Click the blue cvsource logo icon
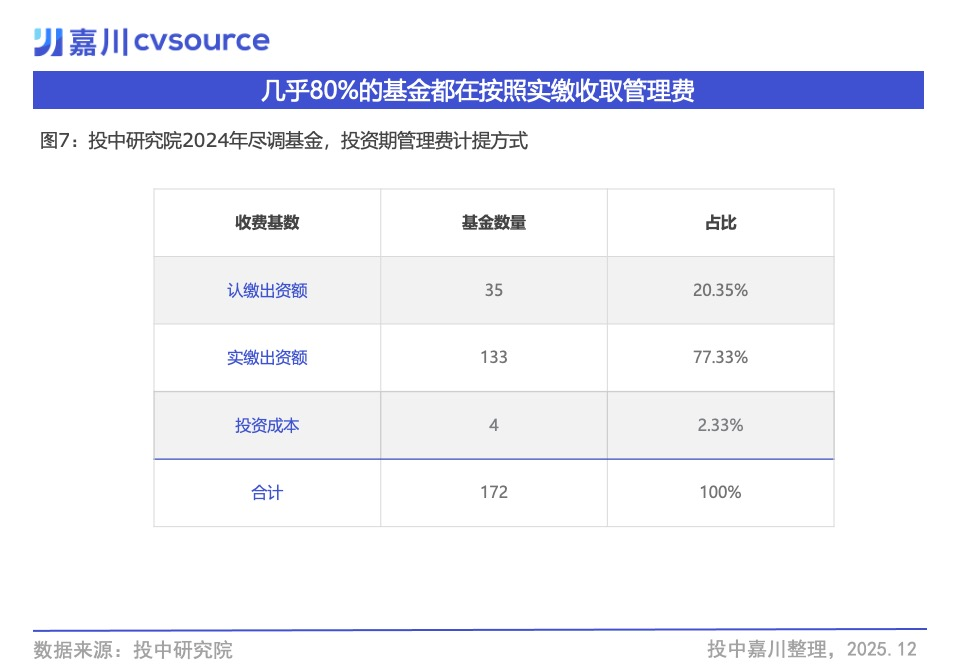 coord(48,41)
